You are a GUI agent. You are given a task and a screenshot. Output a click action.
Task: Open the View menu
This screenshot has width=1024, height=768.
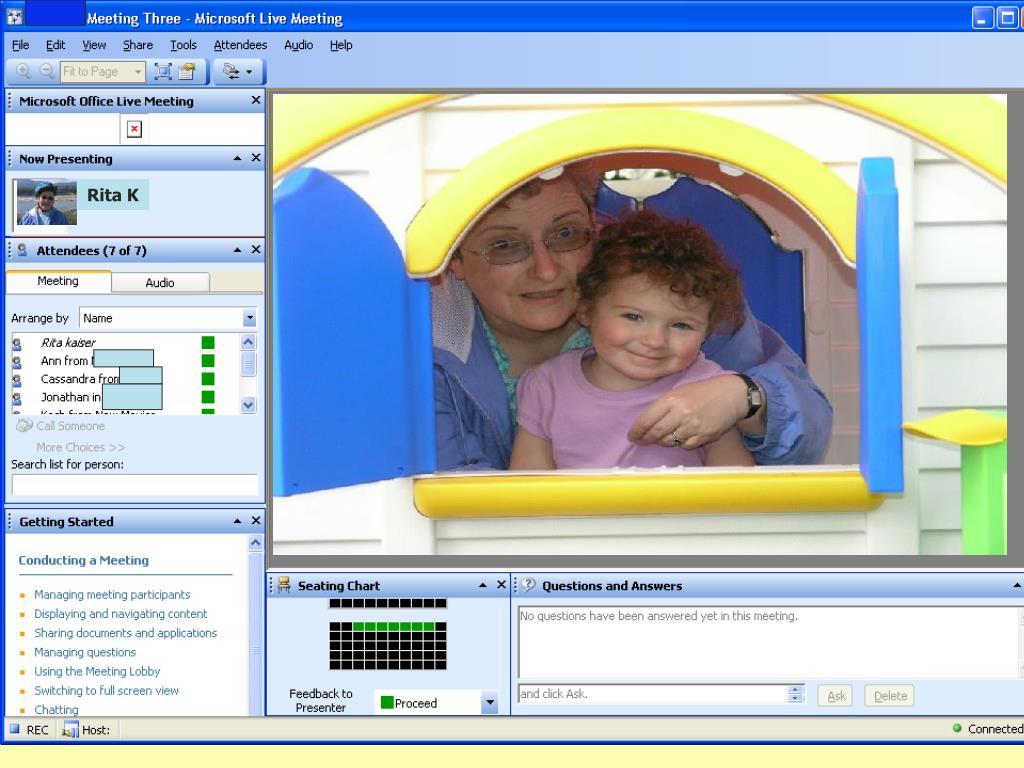tap(94, 45)
